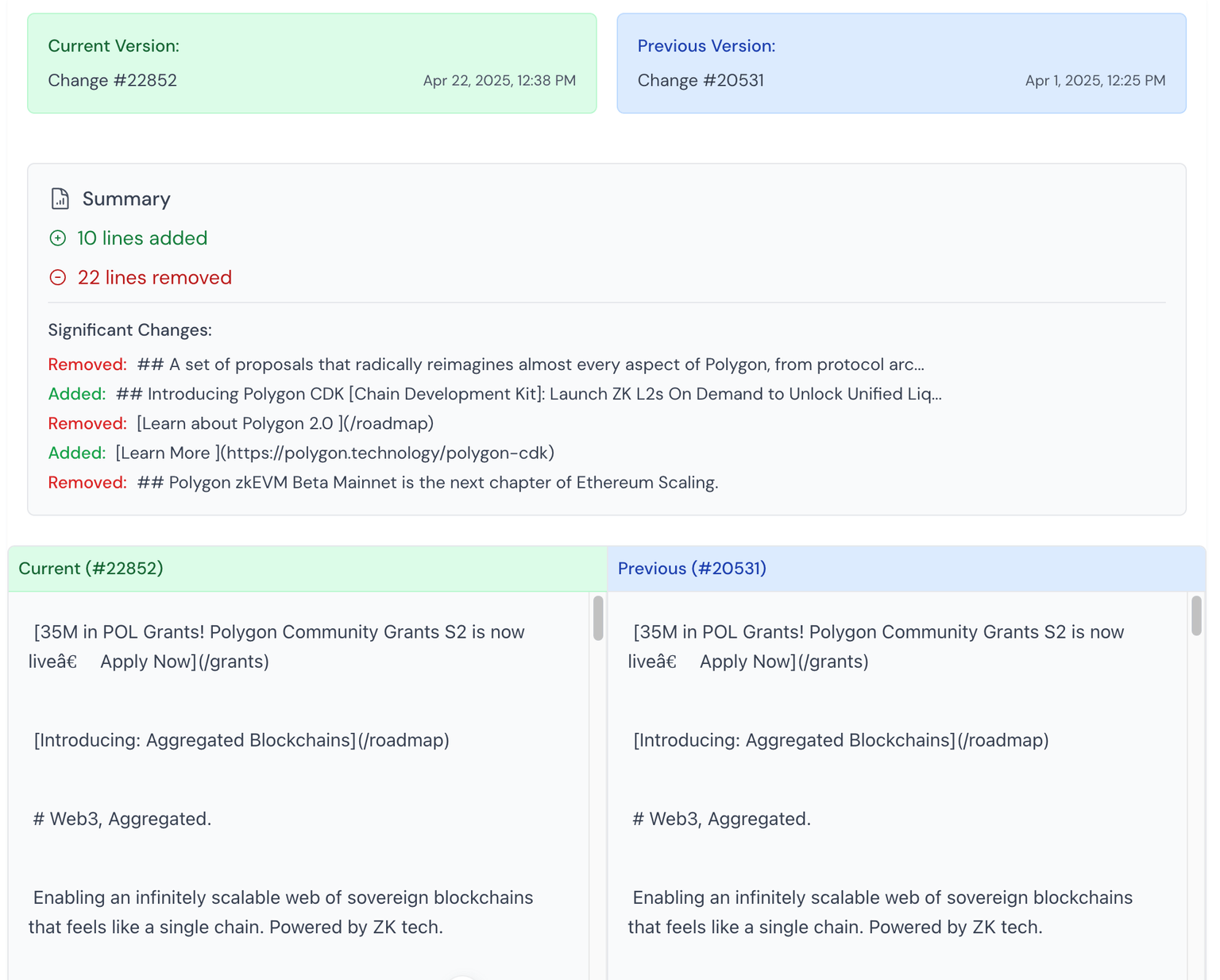Click the 10 lines added text
This screenshot has width=1220, height=980.
pos(142,238)
